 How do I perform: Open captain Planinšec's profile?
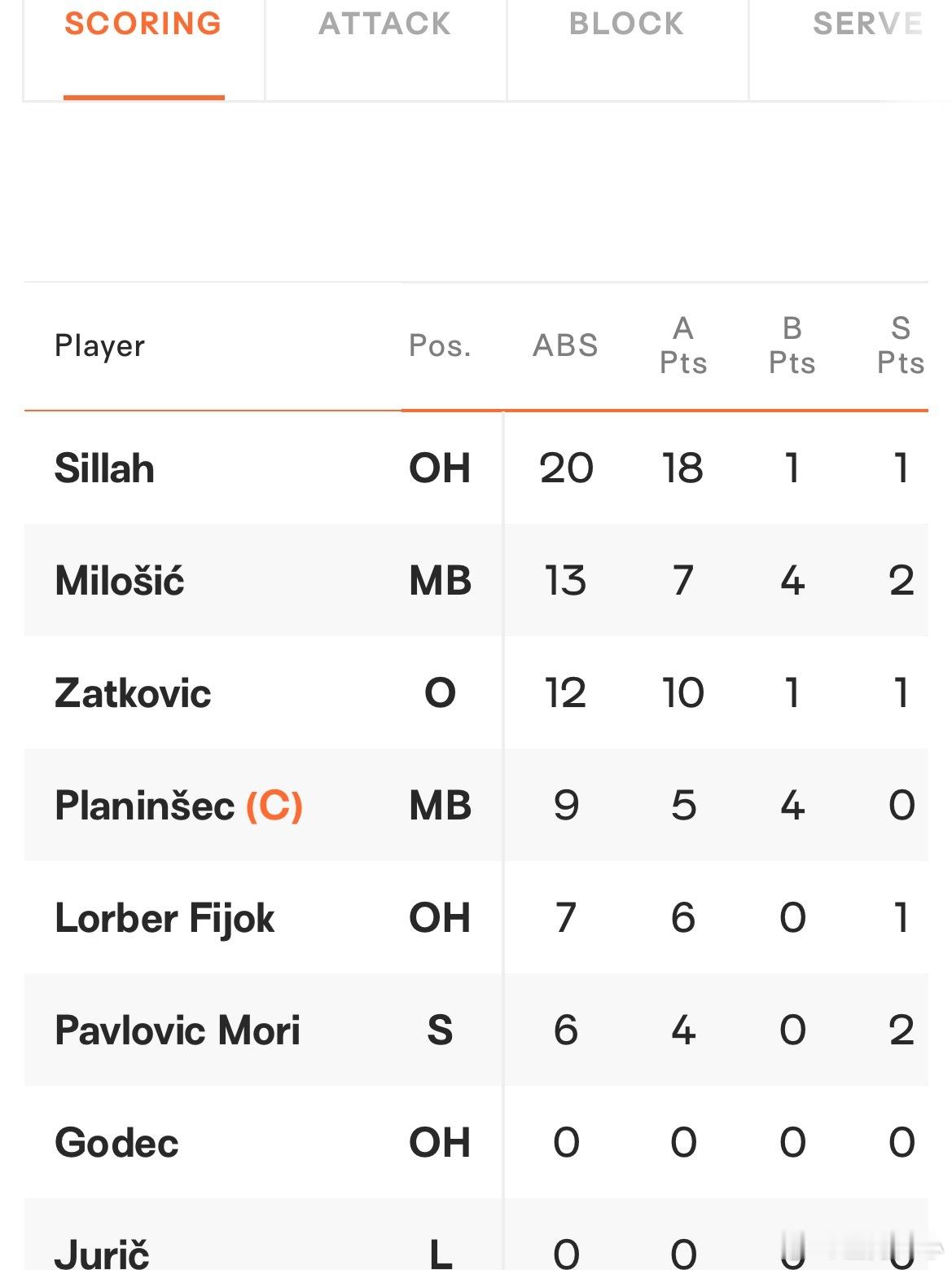click(x=145, y=806)
